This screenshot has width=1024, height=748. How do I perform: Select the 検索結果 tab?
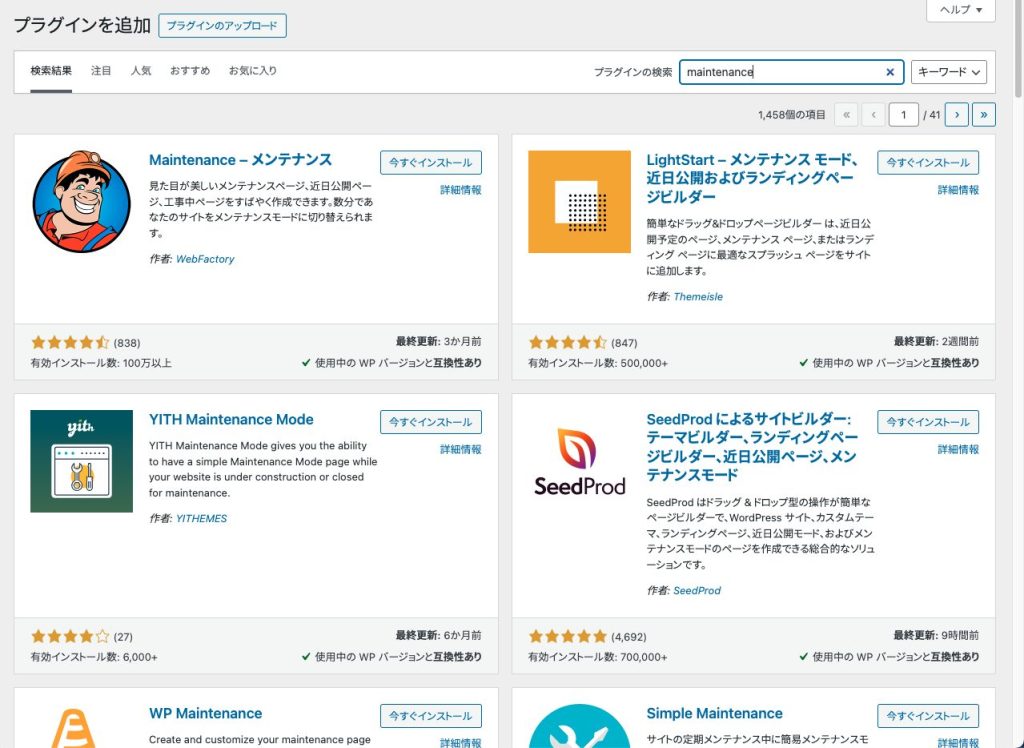click(x=51, y=71)
